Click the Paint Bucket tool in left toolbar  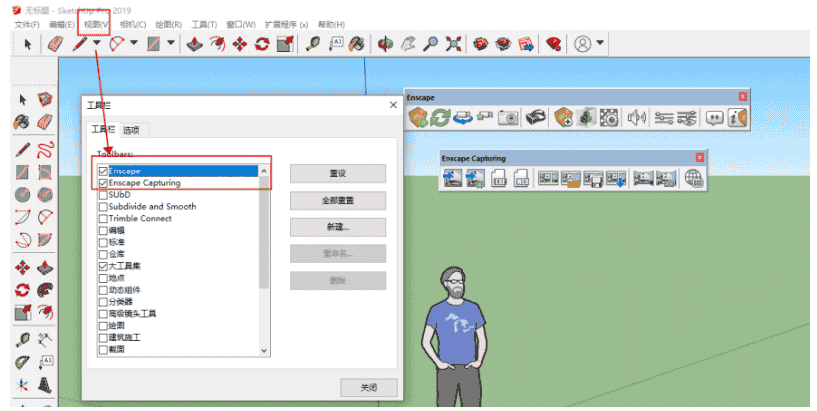tap(21, 121)
